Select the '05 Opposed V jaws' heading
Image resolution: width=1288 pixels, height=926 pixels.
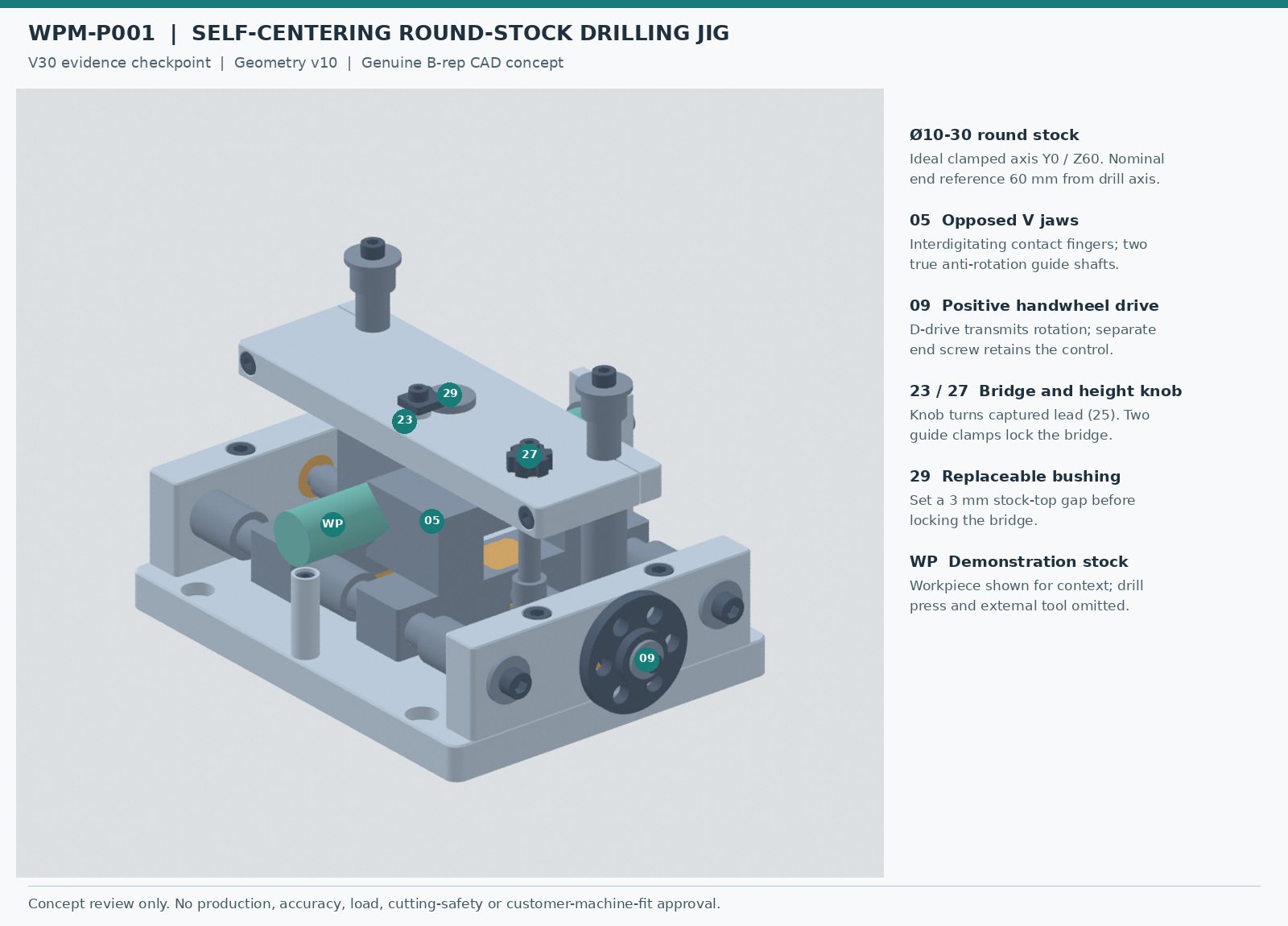(x=994, y=221)
